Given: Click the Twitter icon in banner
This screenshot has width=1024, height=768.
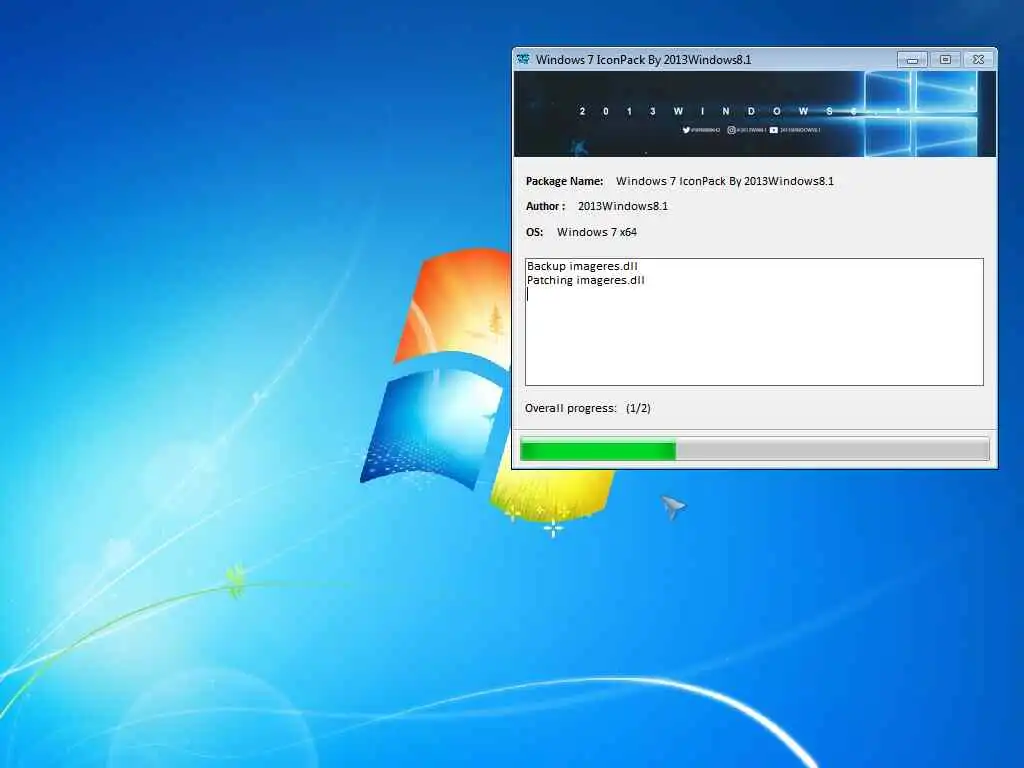Looking at the screenshot, I should 686,130.
